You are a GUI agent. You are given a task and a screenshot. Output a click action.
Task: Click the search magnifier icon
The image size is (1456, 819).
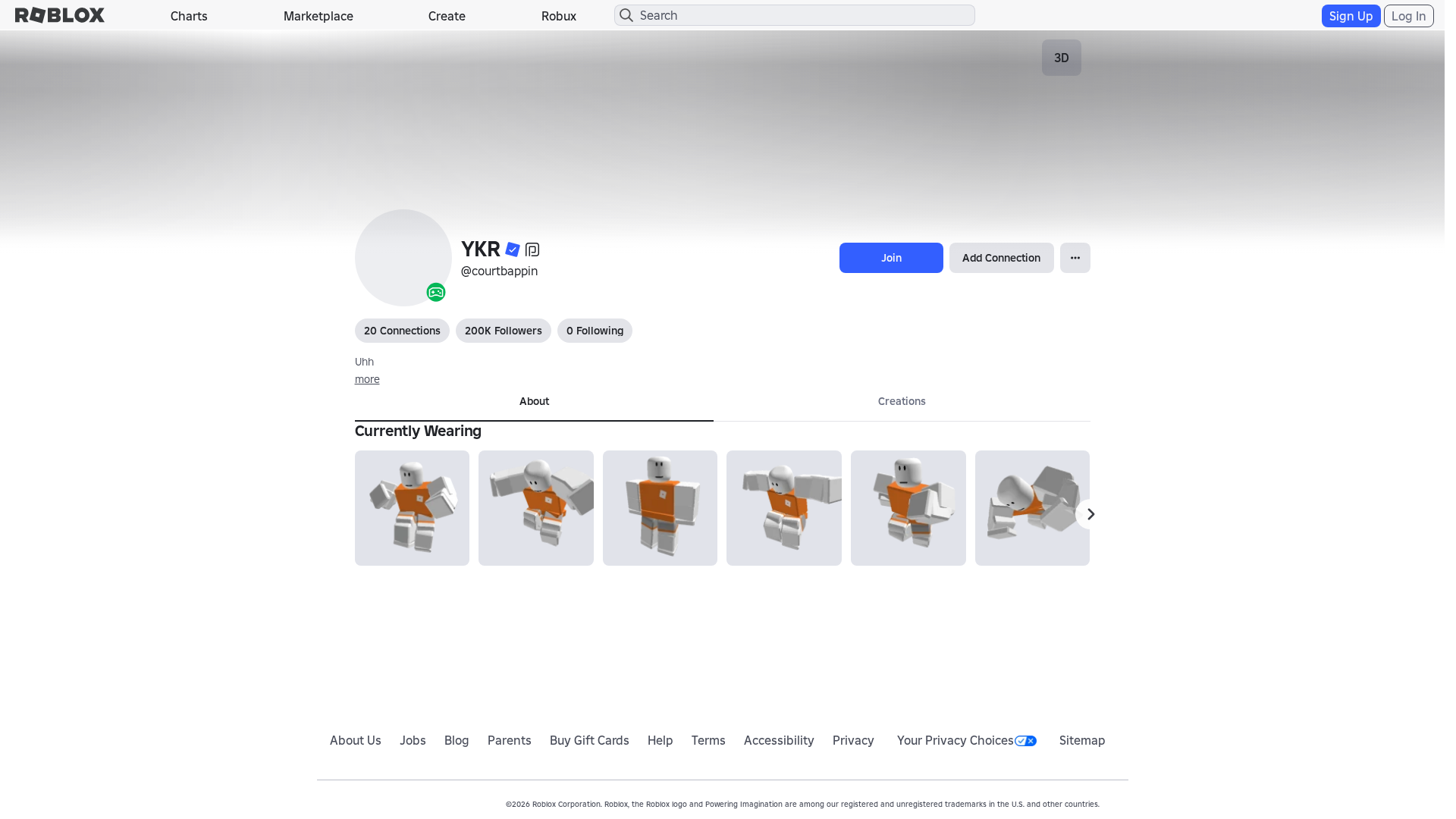[x=626, y=15]
